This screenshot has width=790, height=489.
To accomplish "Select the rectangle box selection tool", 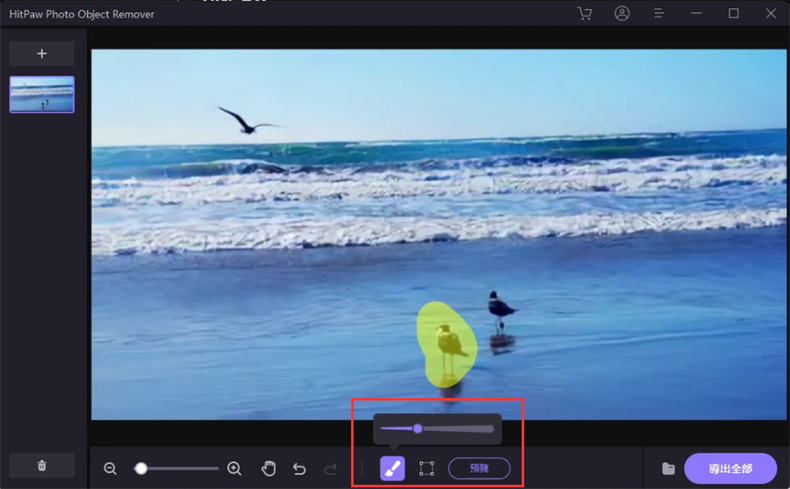I will 427,468.
